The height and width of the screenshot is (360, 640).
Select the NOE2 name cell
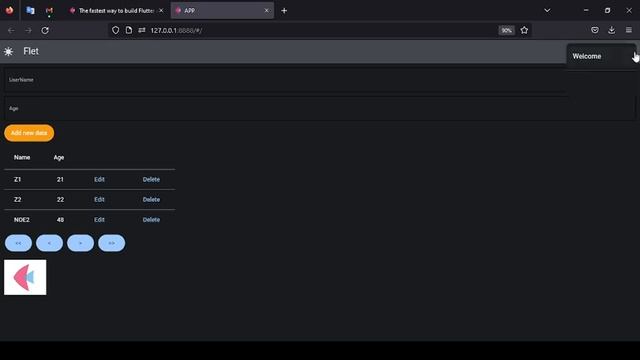point(22,220)
